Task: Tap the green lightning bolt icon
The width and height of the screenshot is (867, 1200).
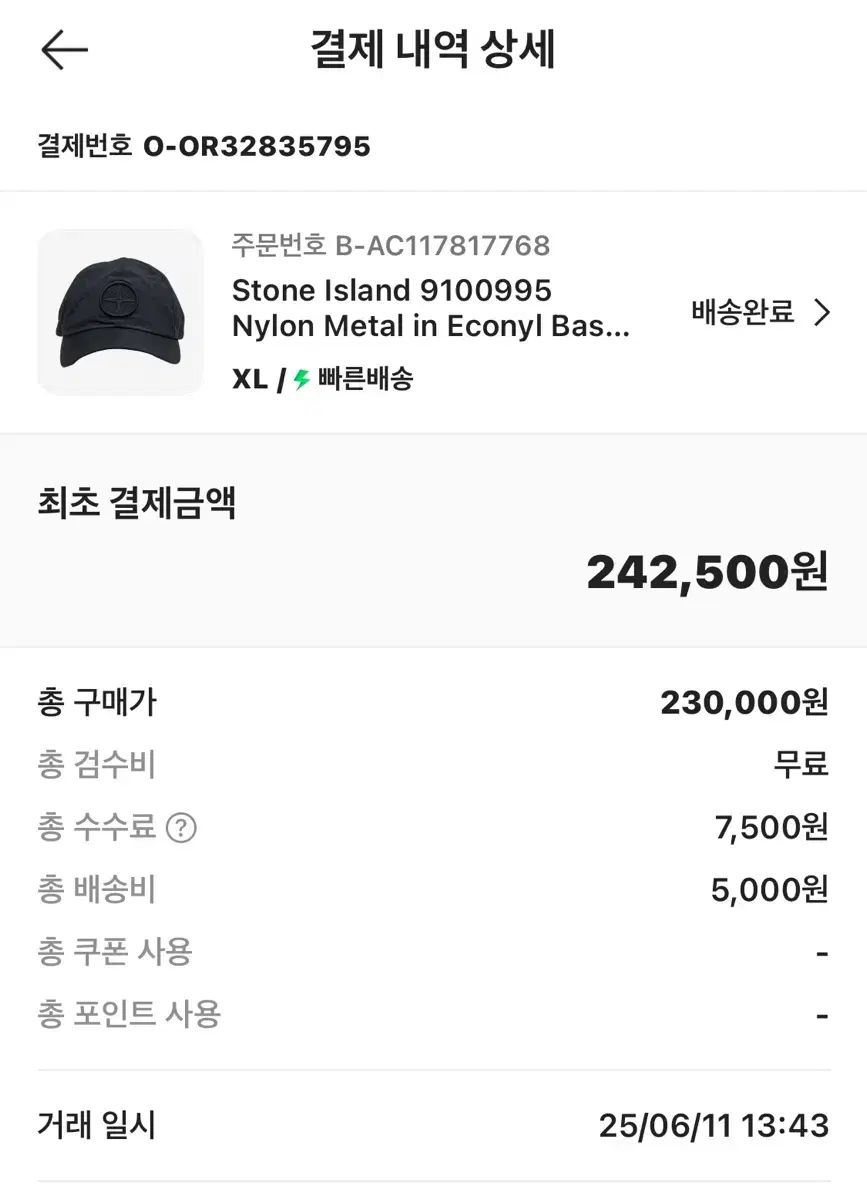Action: [302, 380]
